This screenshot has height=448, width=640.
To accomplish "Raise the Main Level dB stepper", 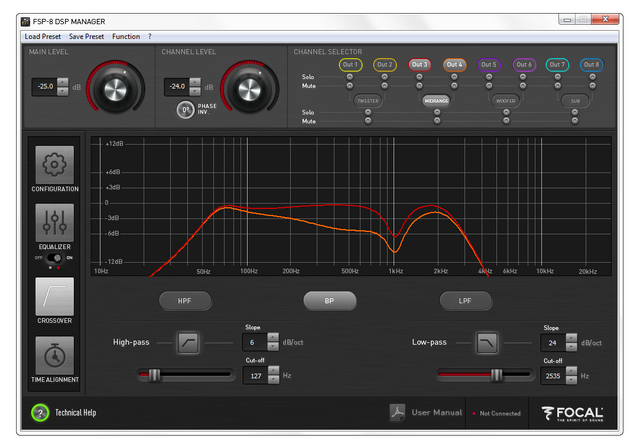I will 63,82.
